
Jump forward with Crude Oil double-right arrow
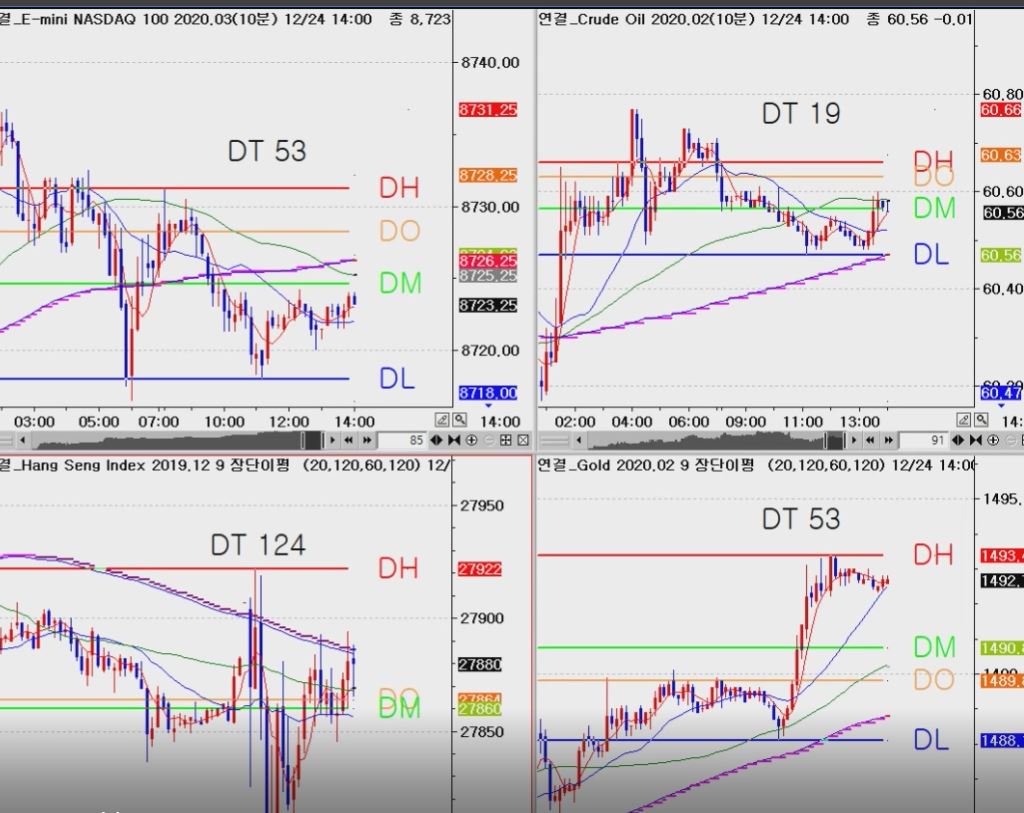tap(889, 440)
